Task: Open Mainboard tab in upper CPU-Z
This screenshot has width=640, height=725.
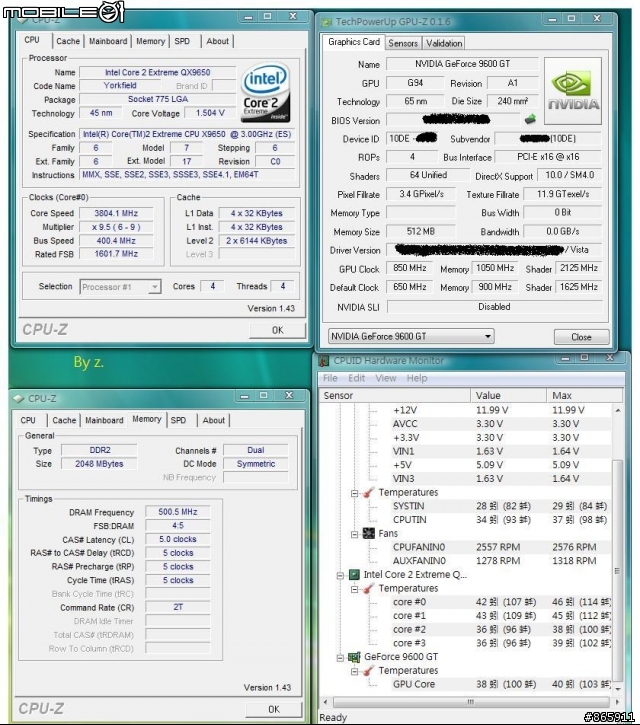Action: 108,41
